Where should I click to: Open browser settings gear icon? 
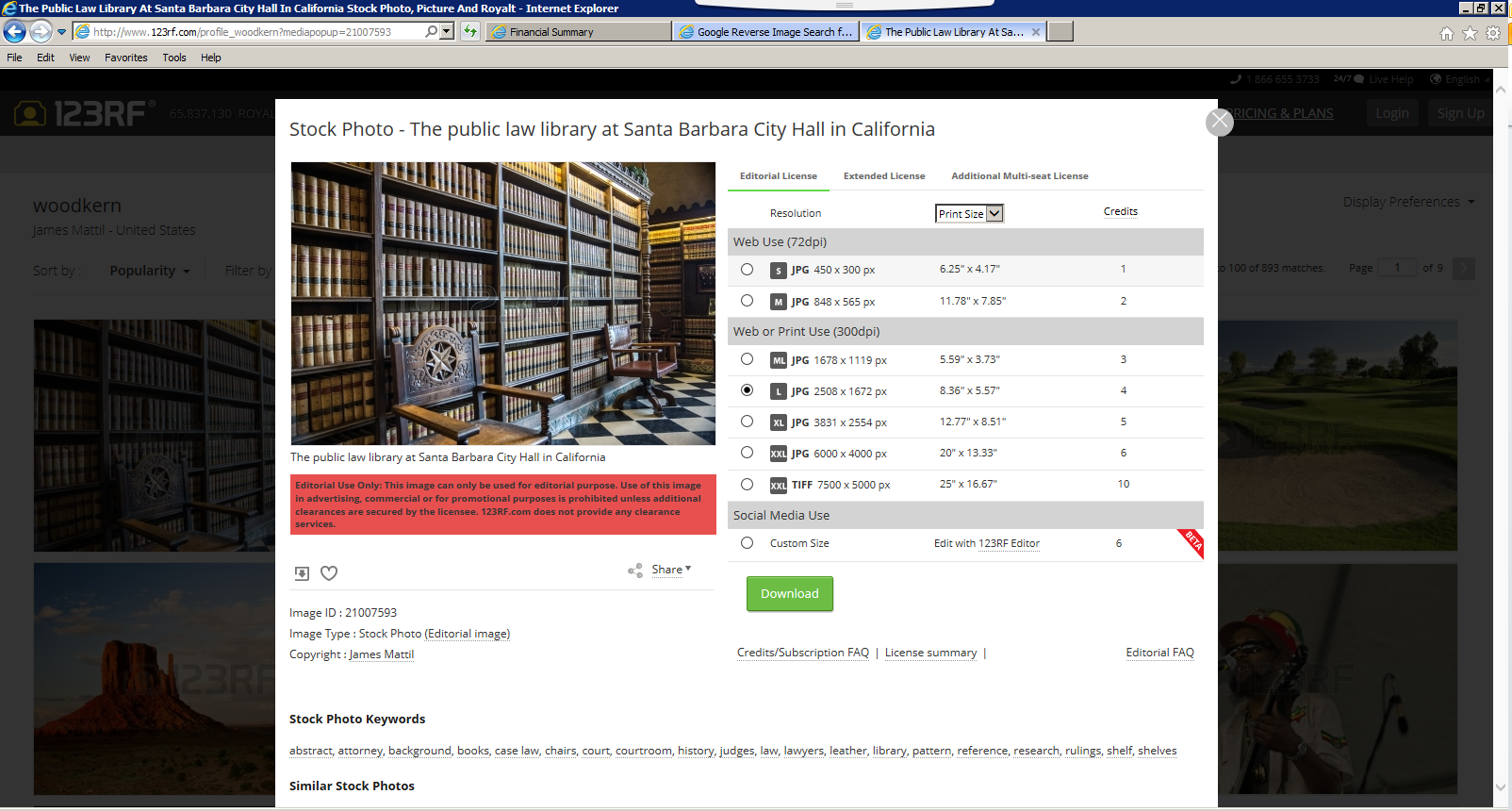click(x=1493, y=33)
